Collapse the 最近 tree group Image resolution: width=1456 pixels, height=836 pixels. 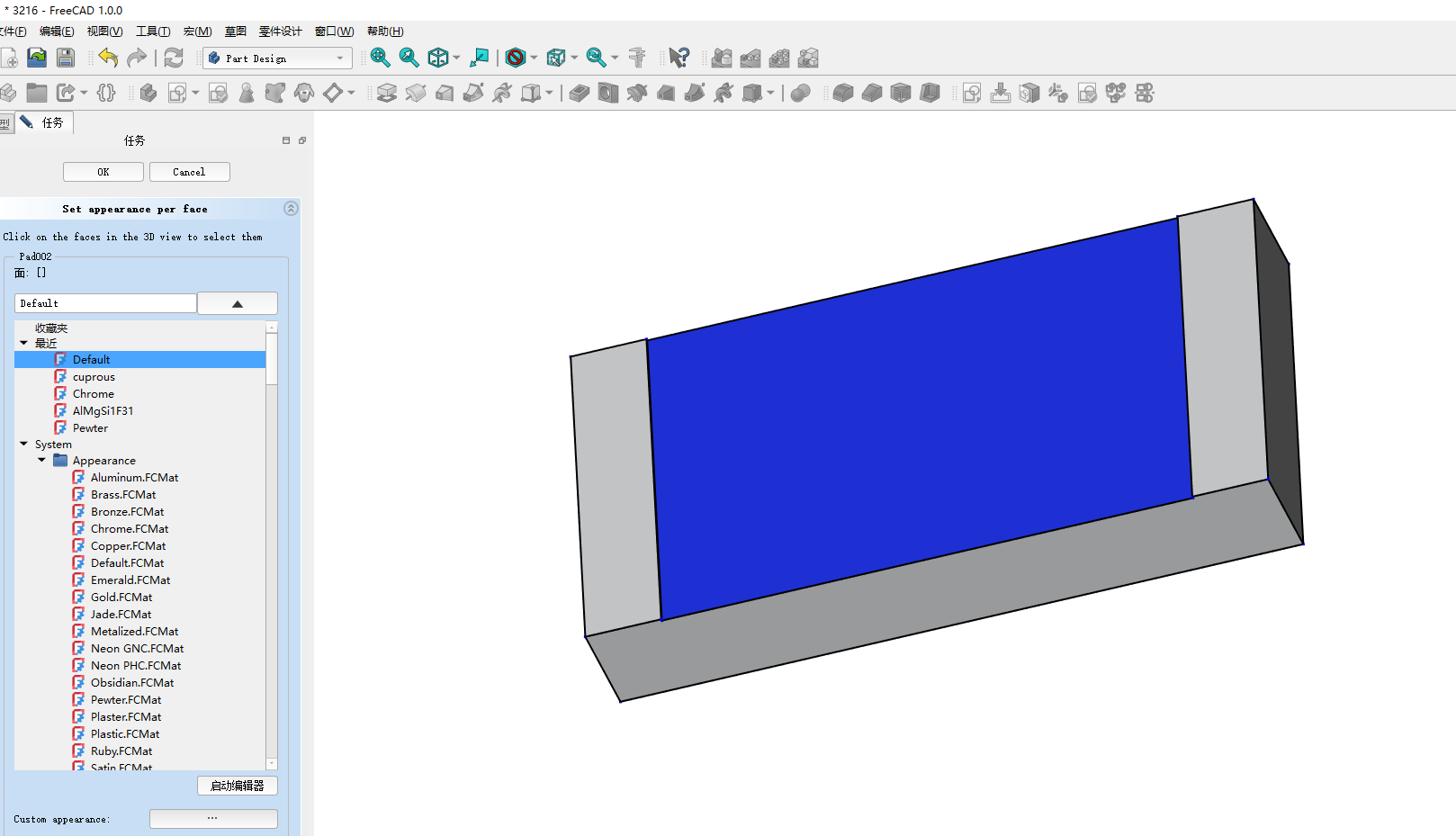pos(23,343)
